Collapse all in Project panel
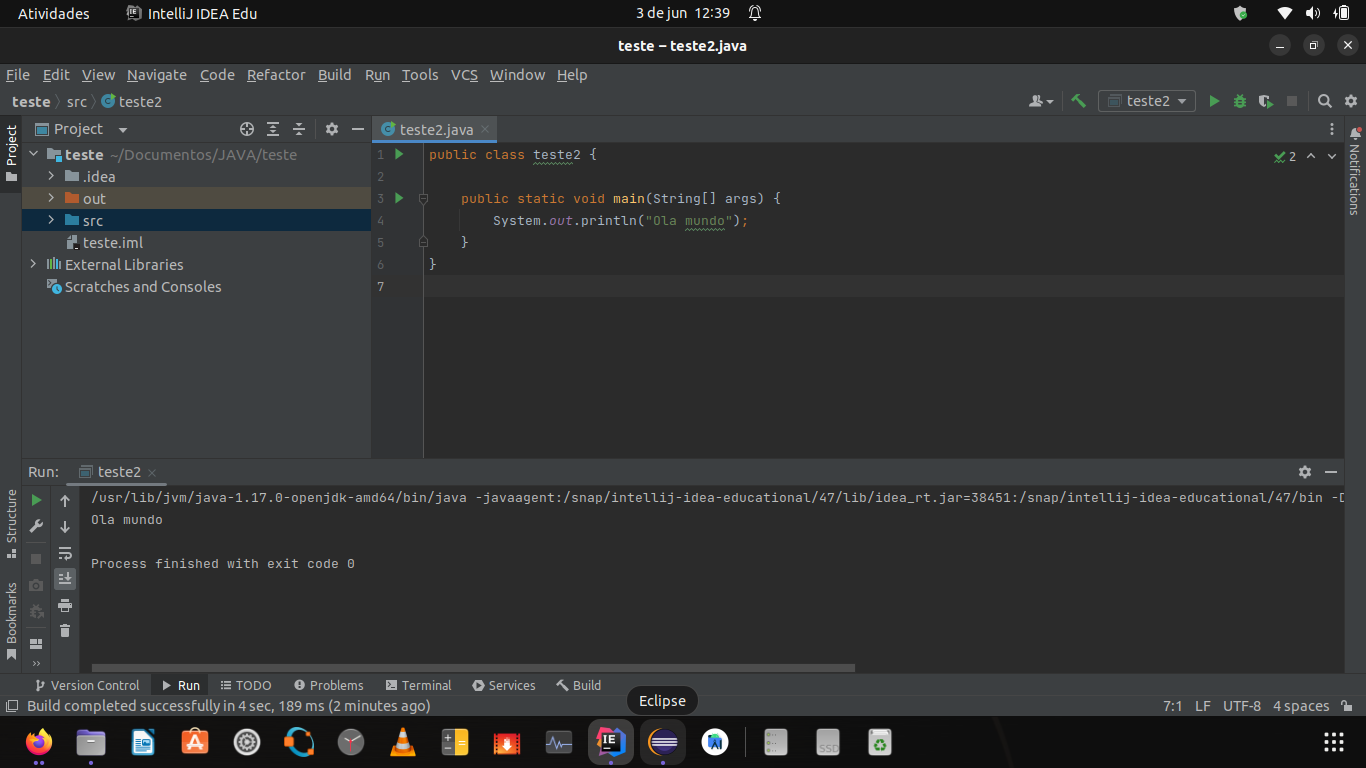The width and height of the screenshot is (1366, 768). coord(299,129)
